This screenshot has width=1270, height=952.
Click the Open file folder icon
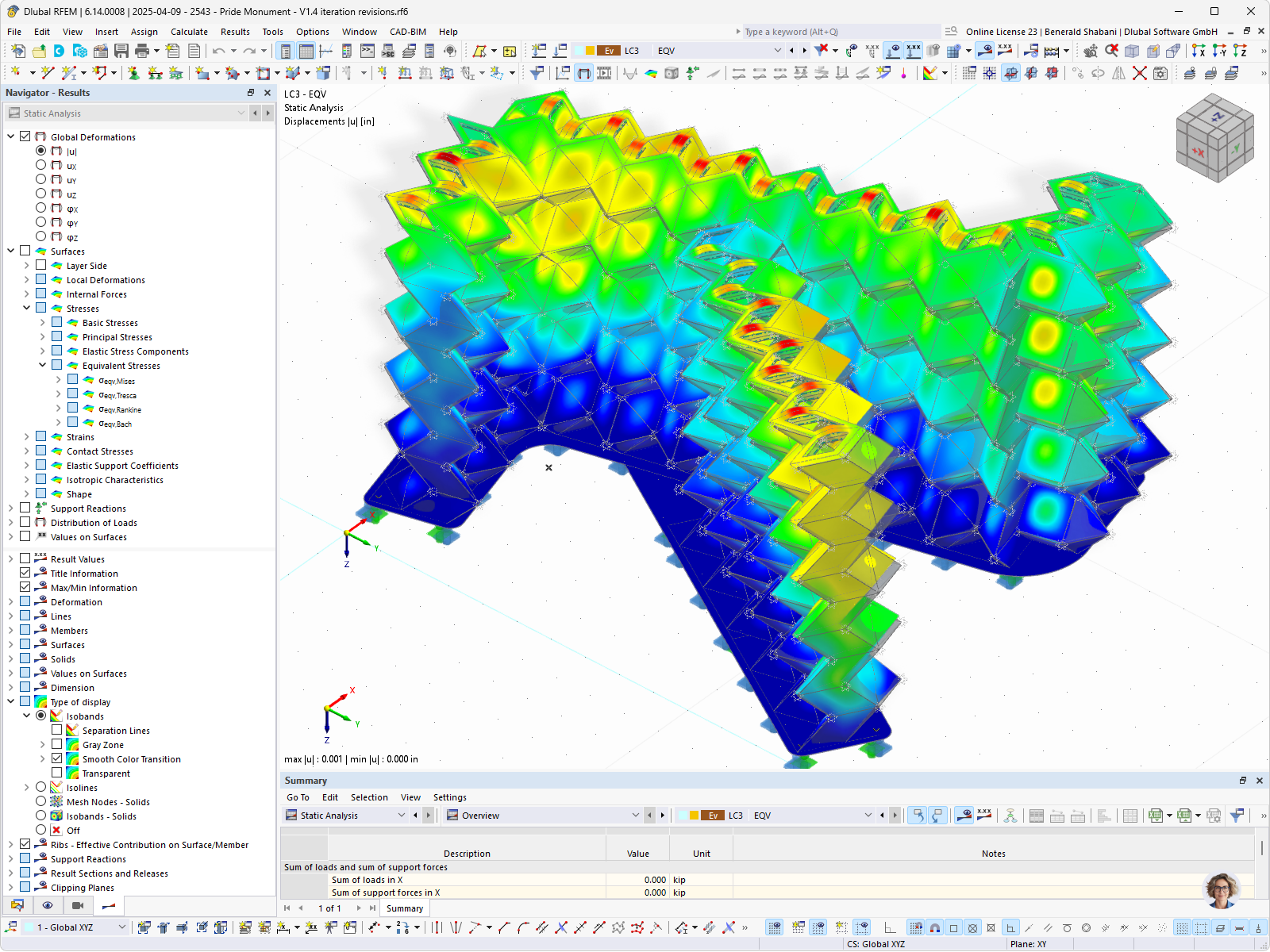coord(38,51)
